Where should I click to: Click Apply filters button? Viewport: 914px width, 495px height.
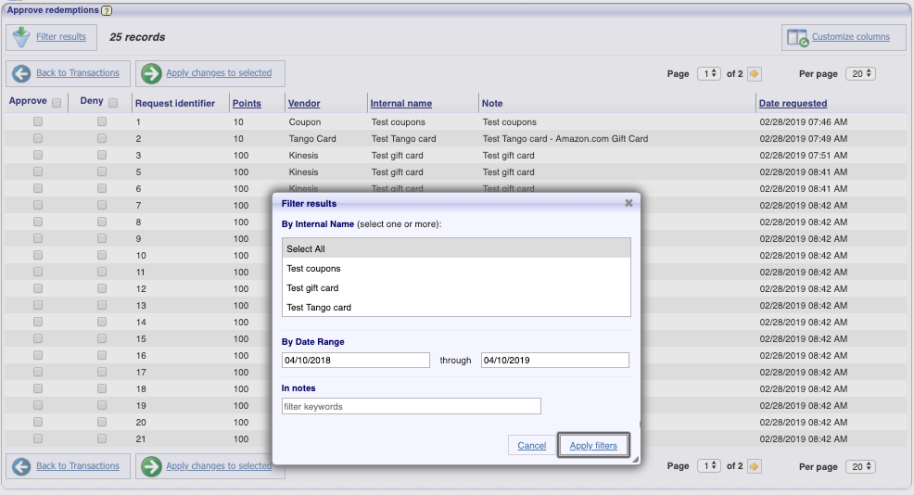[x=593, y=445]
